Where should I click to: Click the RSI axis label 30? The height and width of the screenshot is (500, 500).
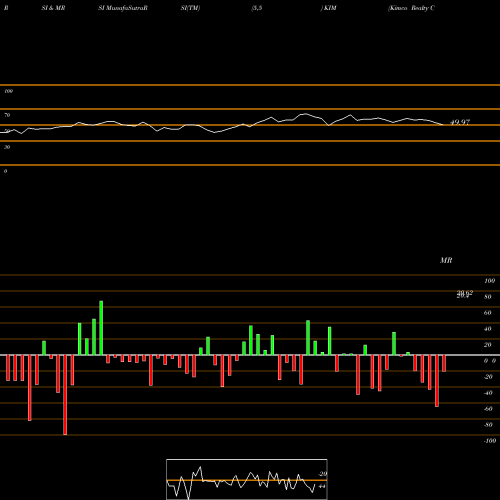coord(7,147)
